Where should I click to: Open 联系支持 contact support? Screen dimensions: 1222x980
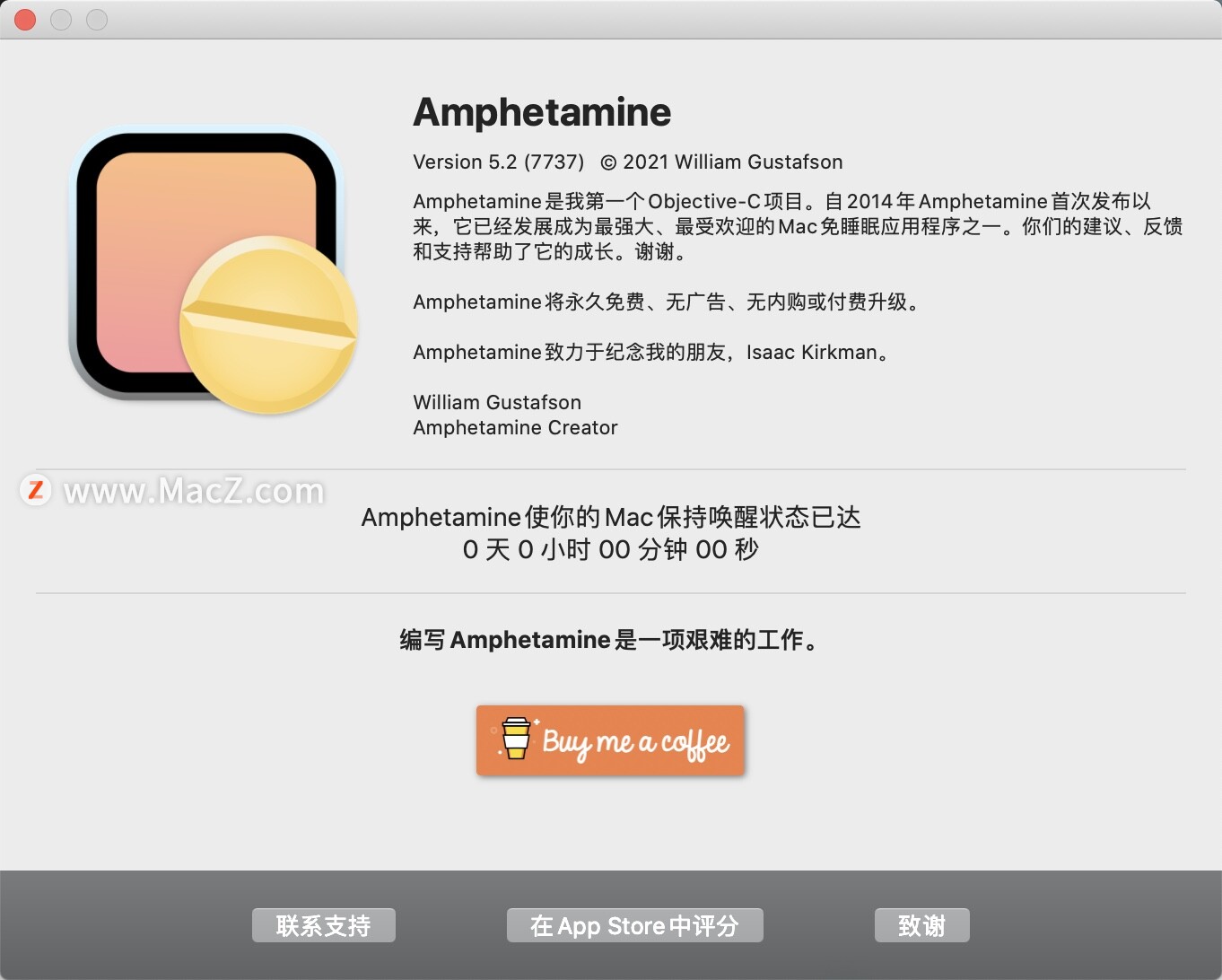tap(323, 925)
